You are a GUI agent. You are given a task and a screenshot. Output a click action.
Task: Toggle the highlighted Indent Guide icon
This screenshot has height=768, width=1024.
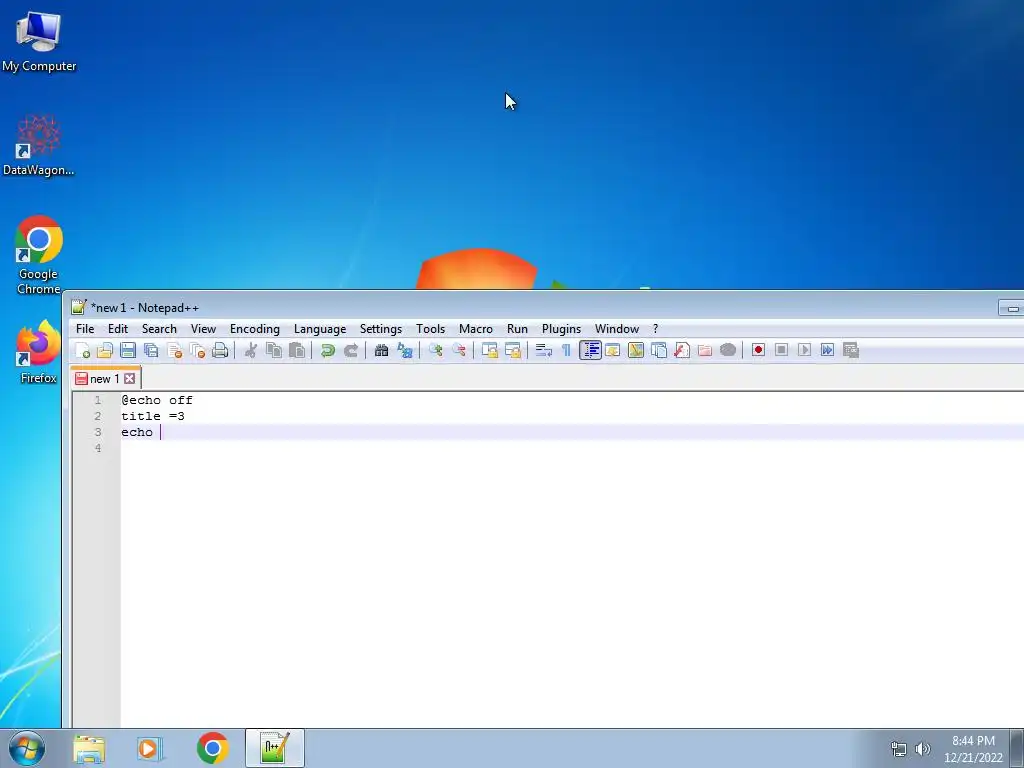(590, 351)
